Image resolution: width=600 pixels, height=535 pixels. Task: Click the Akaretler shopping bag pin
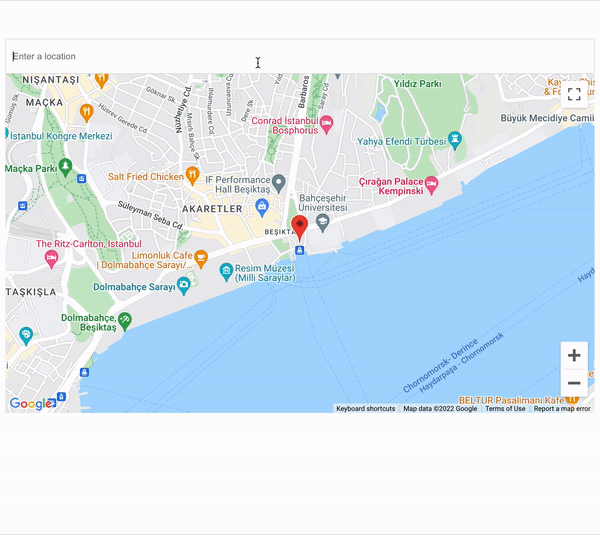262,207
